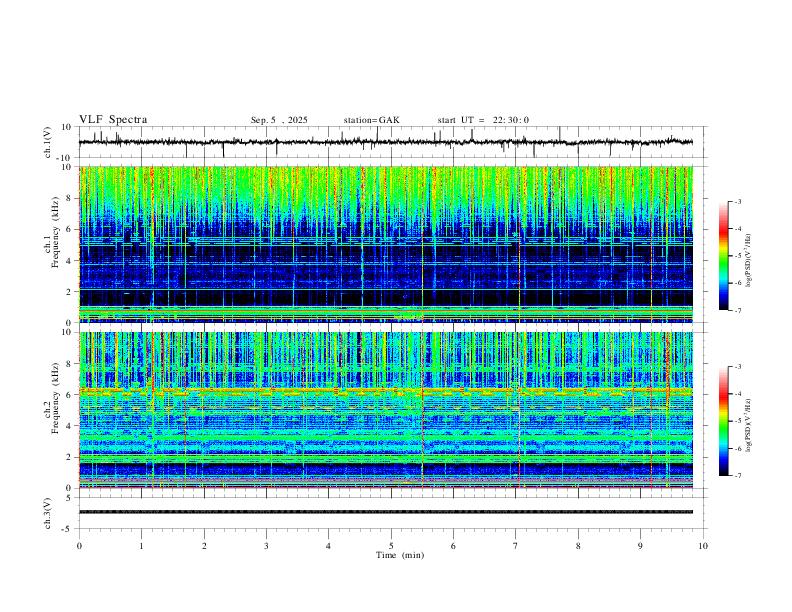Click the time-axis tick label "4"
792x612 pixels.
point(329,546)
